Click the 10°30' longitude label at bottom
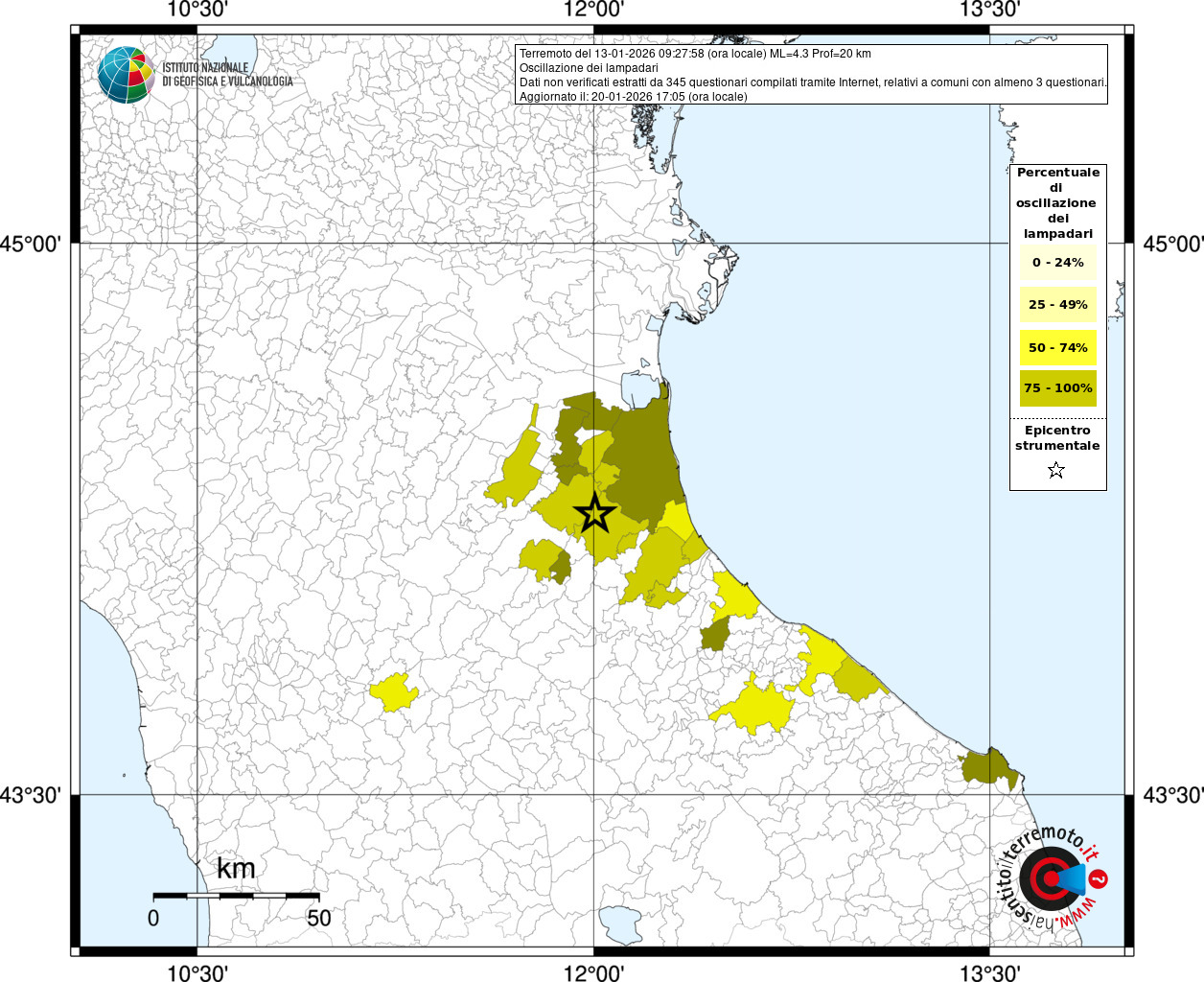The width and height of the screenshot is (1204, 982). [197, 972]
